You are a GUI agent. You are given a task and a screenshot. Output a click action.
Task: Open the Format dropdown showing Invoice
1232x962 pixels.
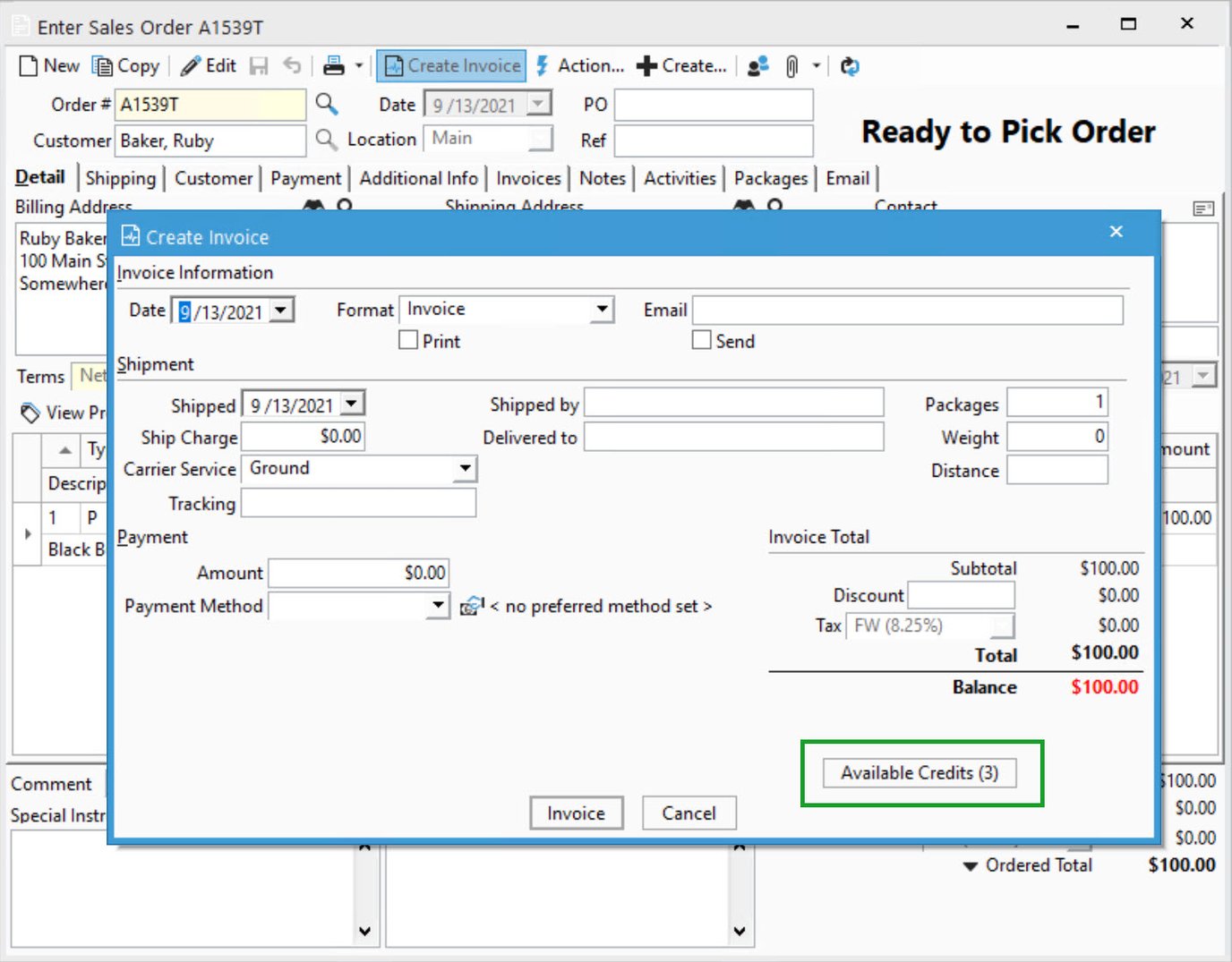coord(602,310)
